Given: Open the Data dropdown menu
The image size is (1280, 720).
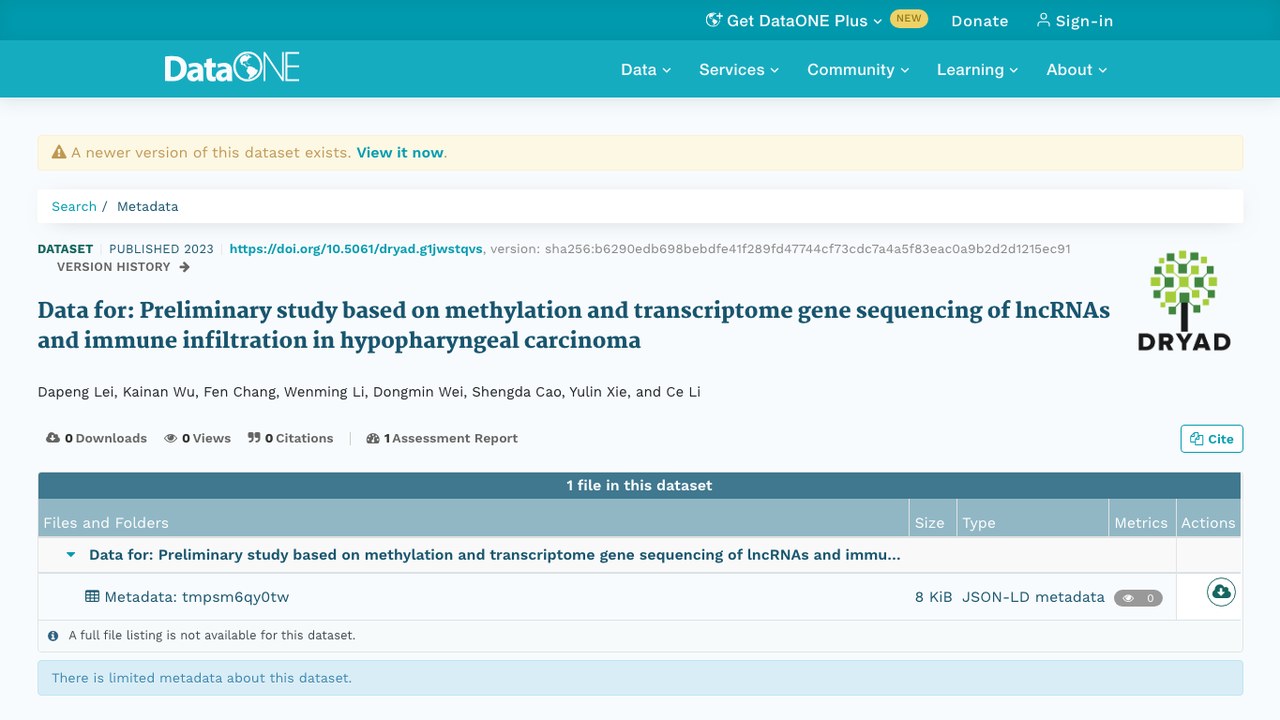Looking at the screenshot, I should point(646,69).
